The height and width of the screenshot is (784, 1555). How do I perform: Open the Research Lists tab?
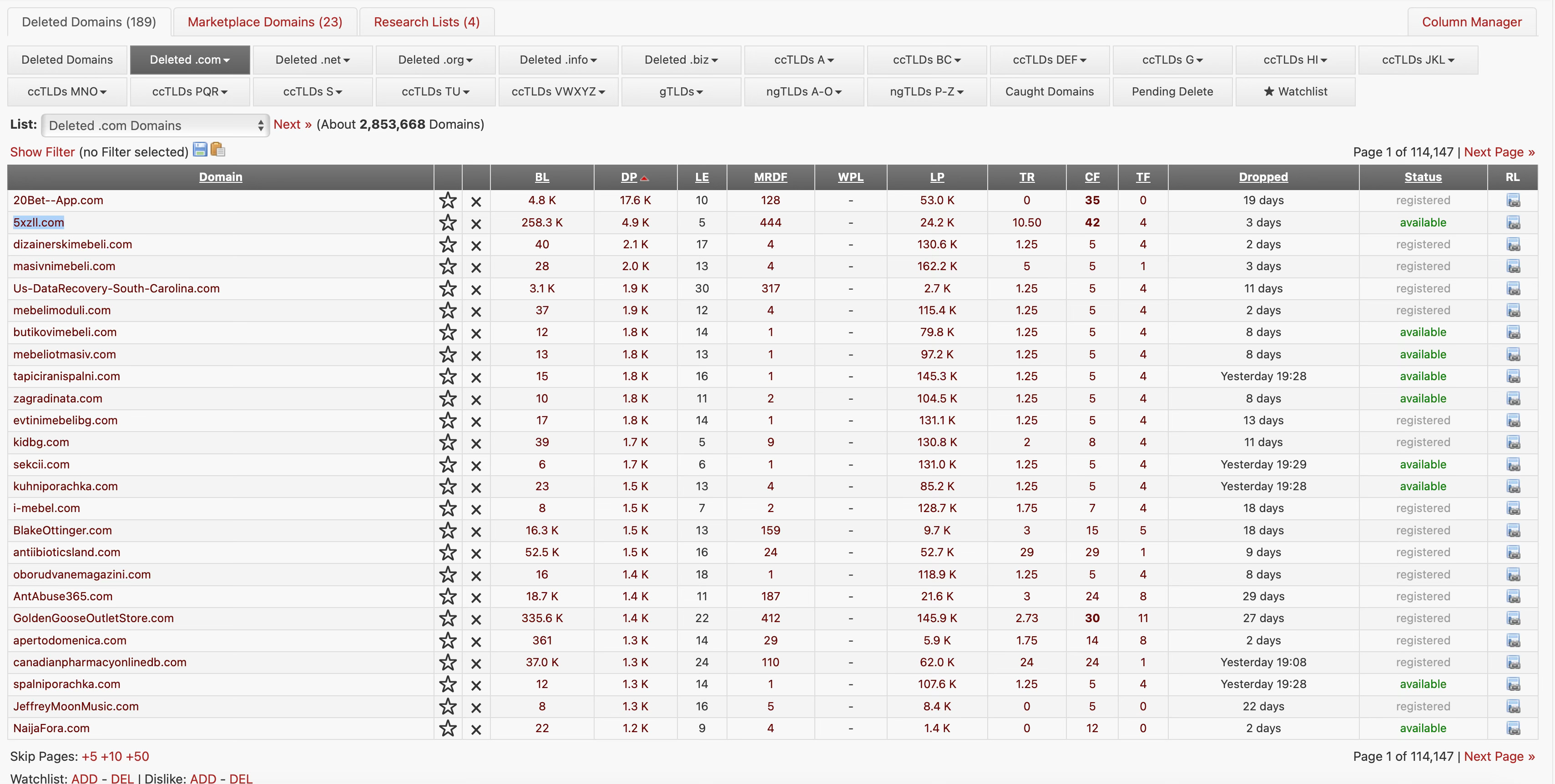426,22
